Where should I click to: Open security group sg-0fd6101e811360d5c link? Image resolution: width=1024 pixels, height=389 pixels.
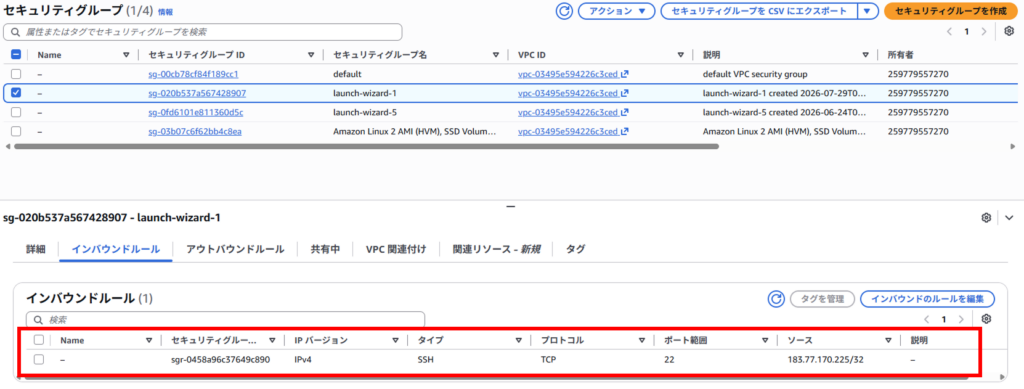(x=196, y=112)
